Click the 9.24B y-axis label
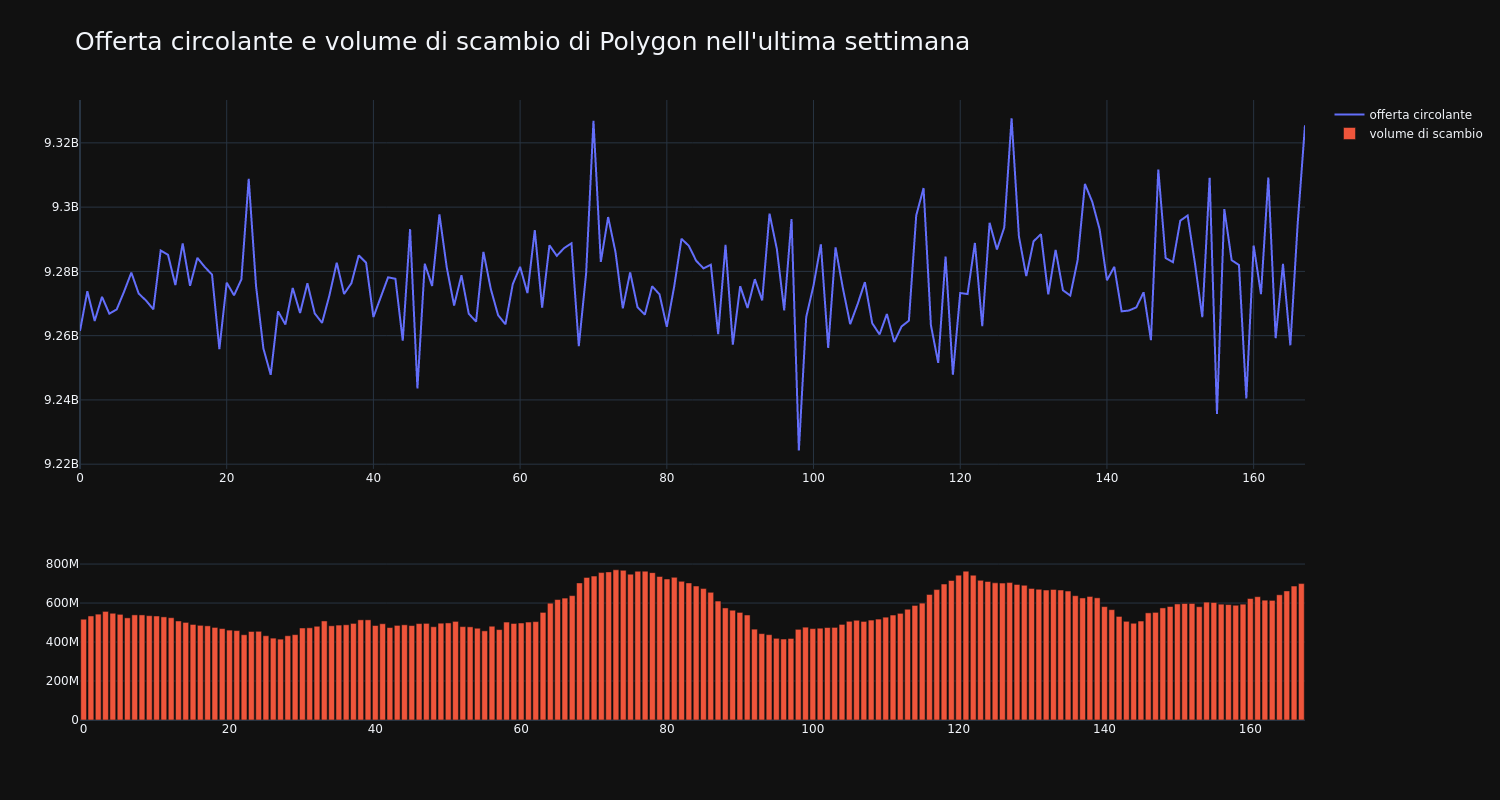The height and width of the screenshot is (800, 1500). [61, 400]
